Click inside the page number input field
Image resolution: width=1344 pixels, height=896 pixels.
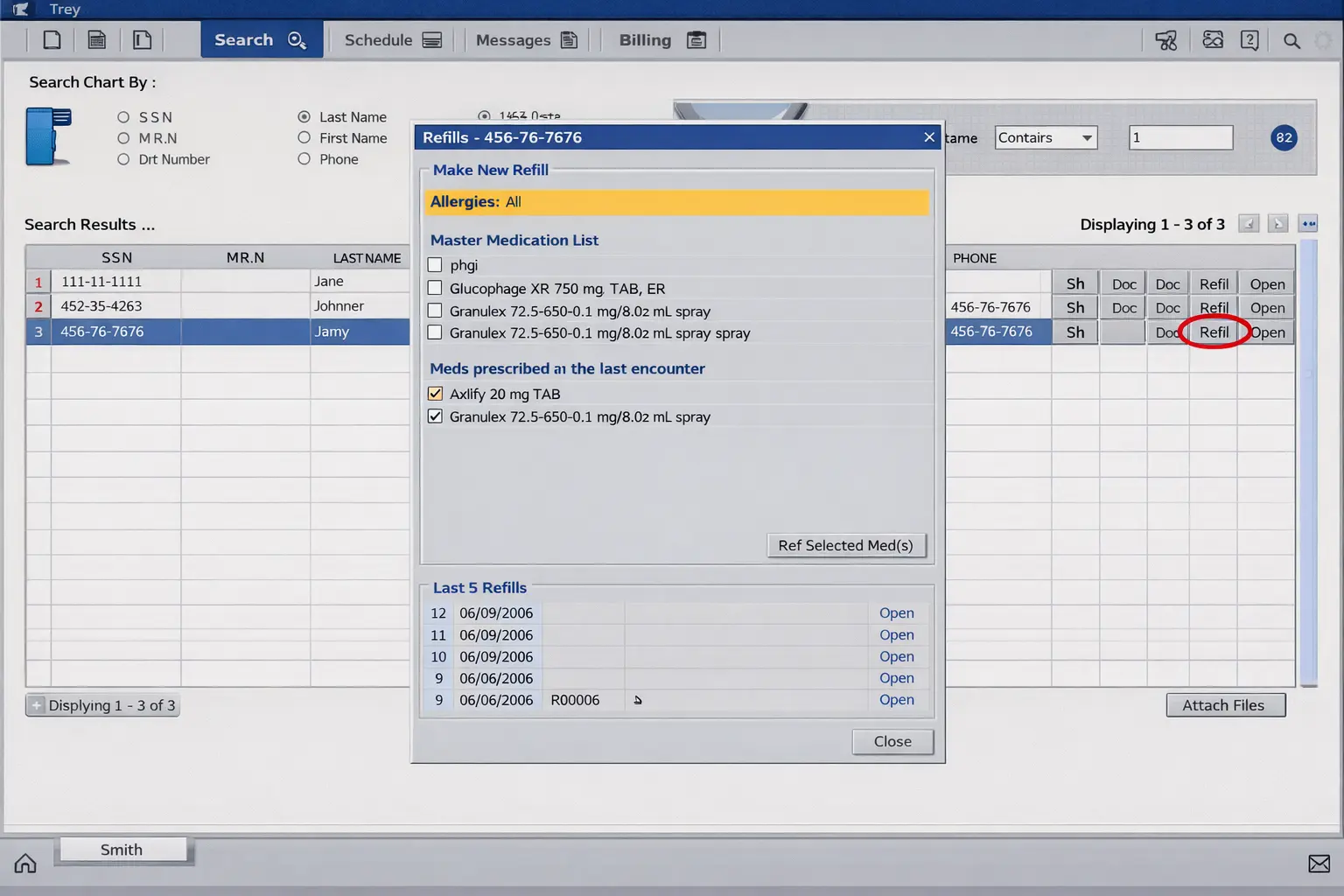1179,137
